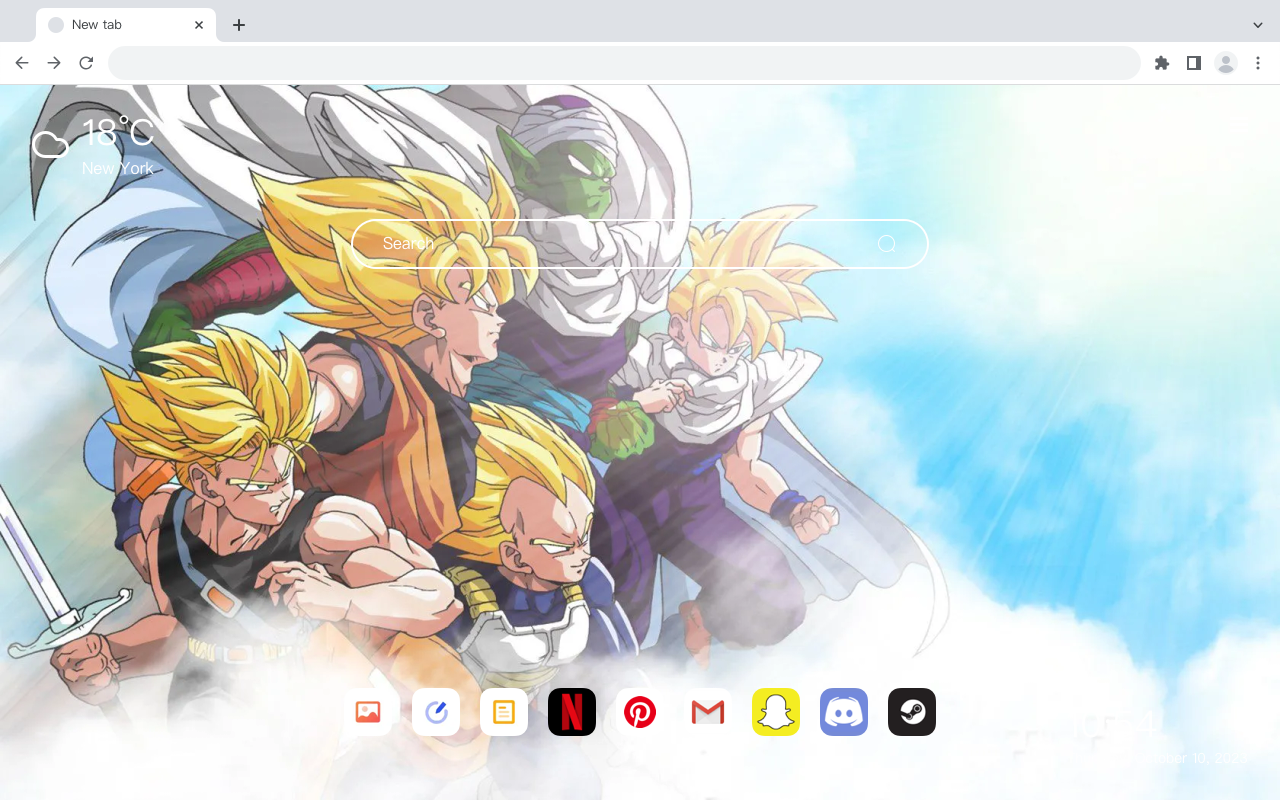
Task: Open the Snapchat shortcut
Action: pyautogui.click(x=776, y=712)
